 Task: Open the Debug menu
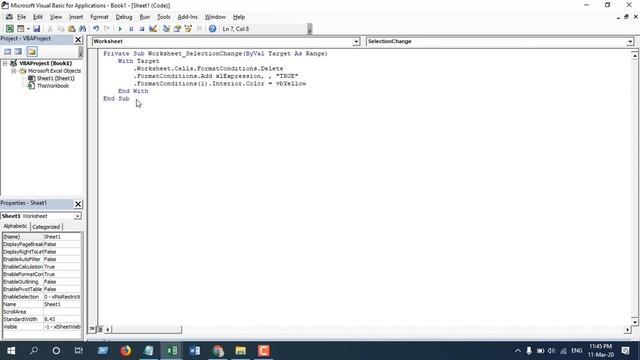tap(124, 17)
